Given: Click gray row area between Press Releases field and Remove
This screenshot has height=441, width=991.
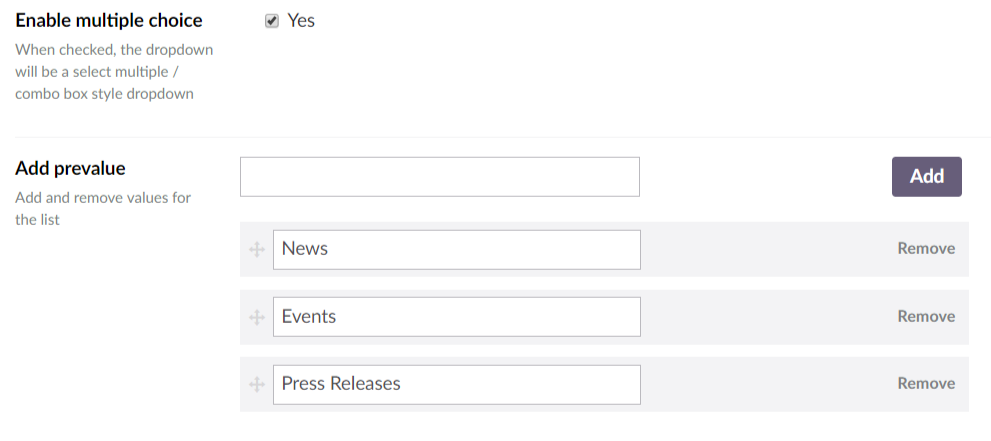Looking at the screenshot, I should [769, 384].
